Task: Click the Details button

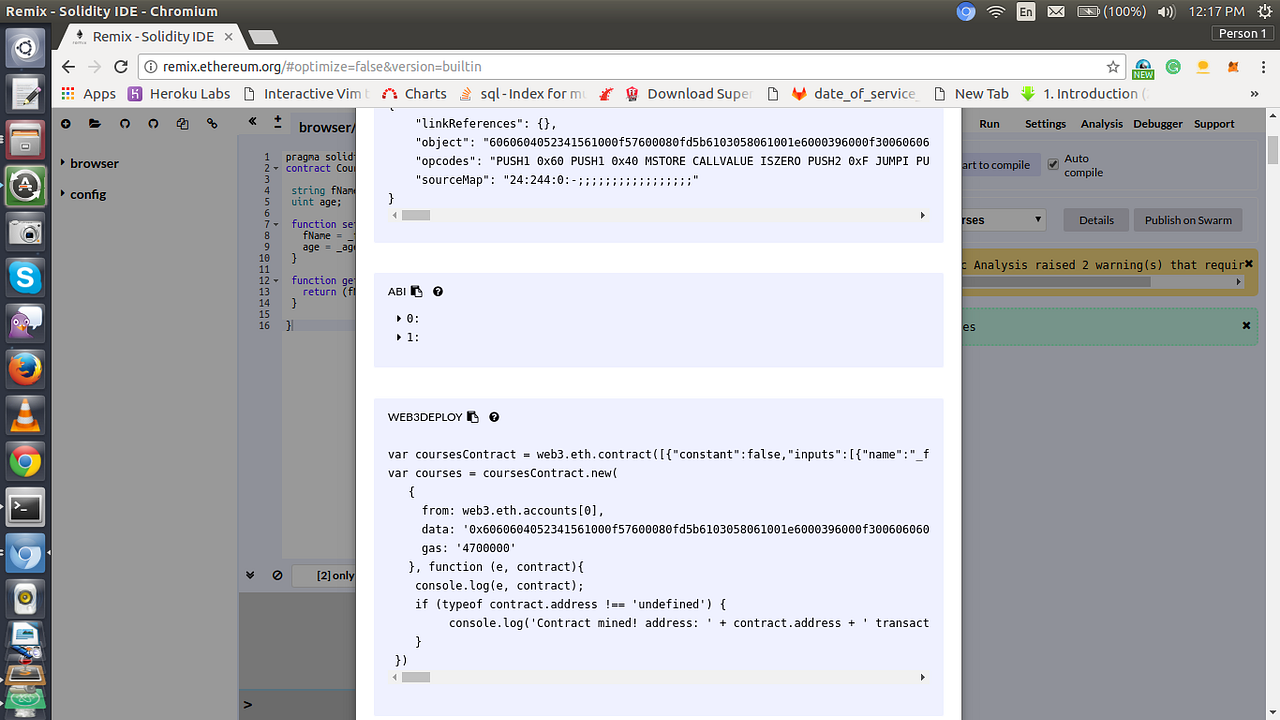Action: pos(1096,220)
